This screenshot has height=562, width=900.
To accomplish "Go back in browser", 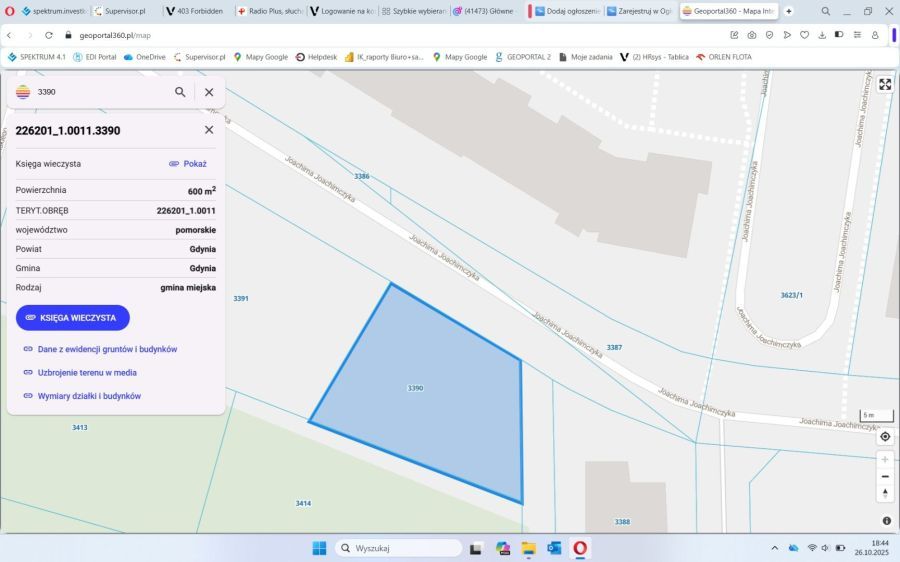I will click(9, 35).
